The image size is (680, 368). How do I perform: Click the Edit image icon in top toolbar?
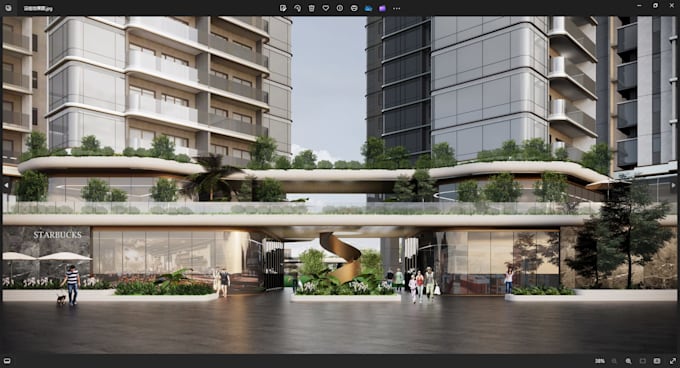coord(283,8)
